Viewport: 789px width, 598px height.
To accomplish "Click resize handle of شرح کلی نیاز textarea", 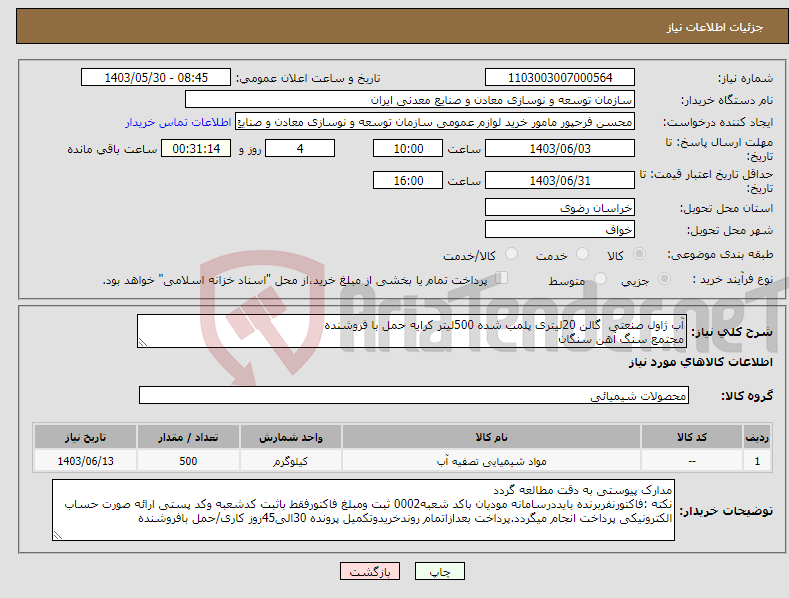I will [142, 343].
